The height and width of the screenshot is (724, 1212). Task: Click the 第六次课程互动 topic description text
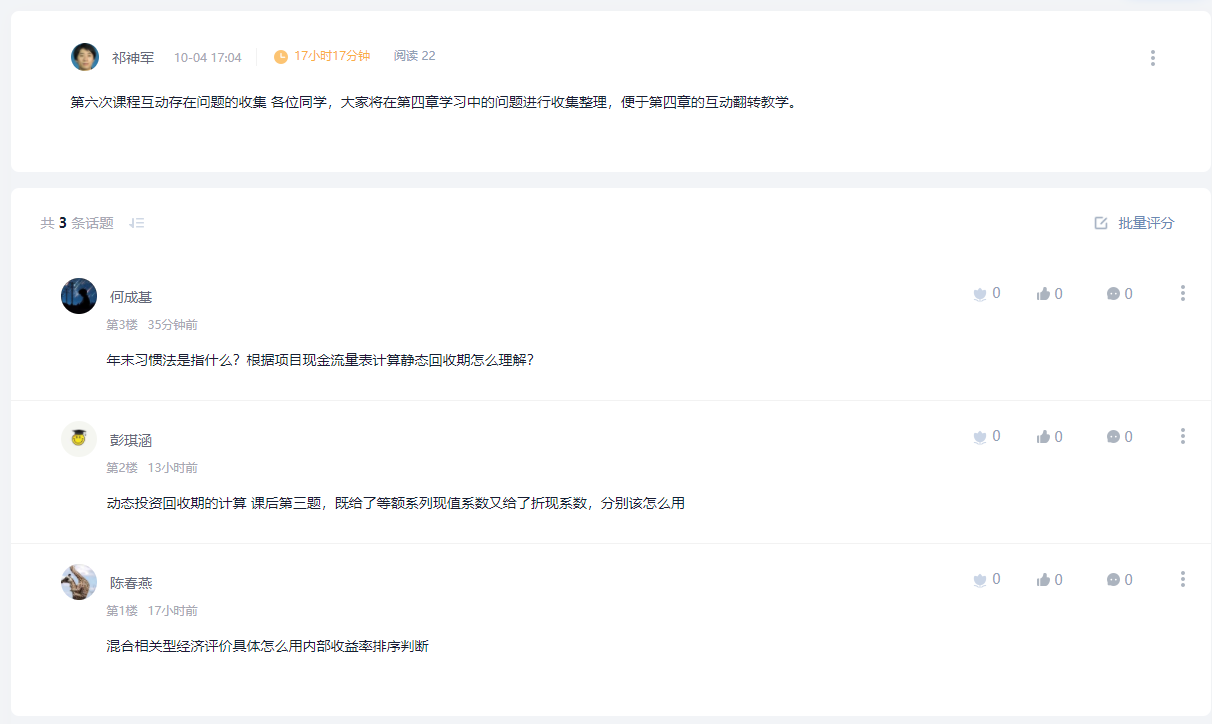(x=436, y=102)
